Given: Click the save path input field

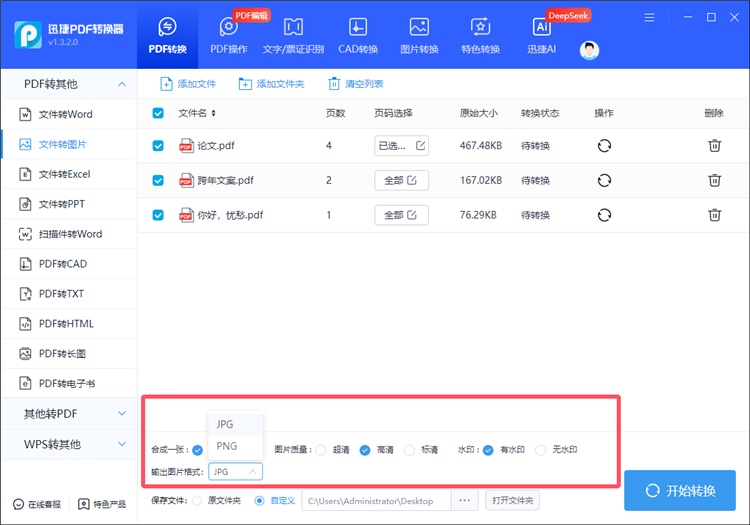Looking at the screenshot, I should (x=376, y=501).
